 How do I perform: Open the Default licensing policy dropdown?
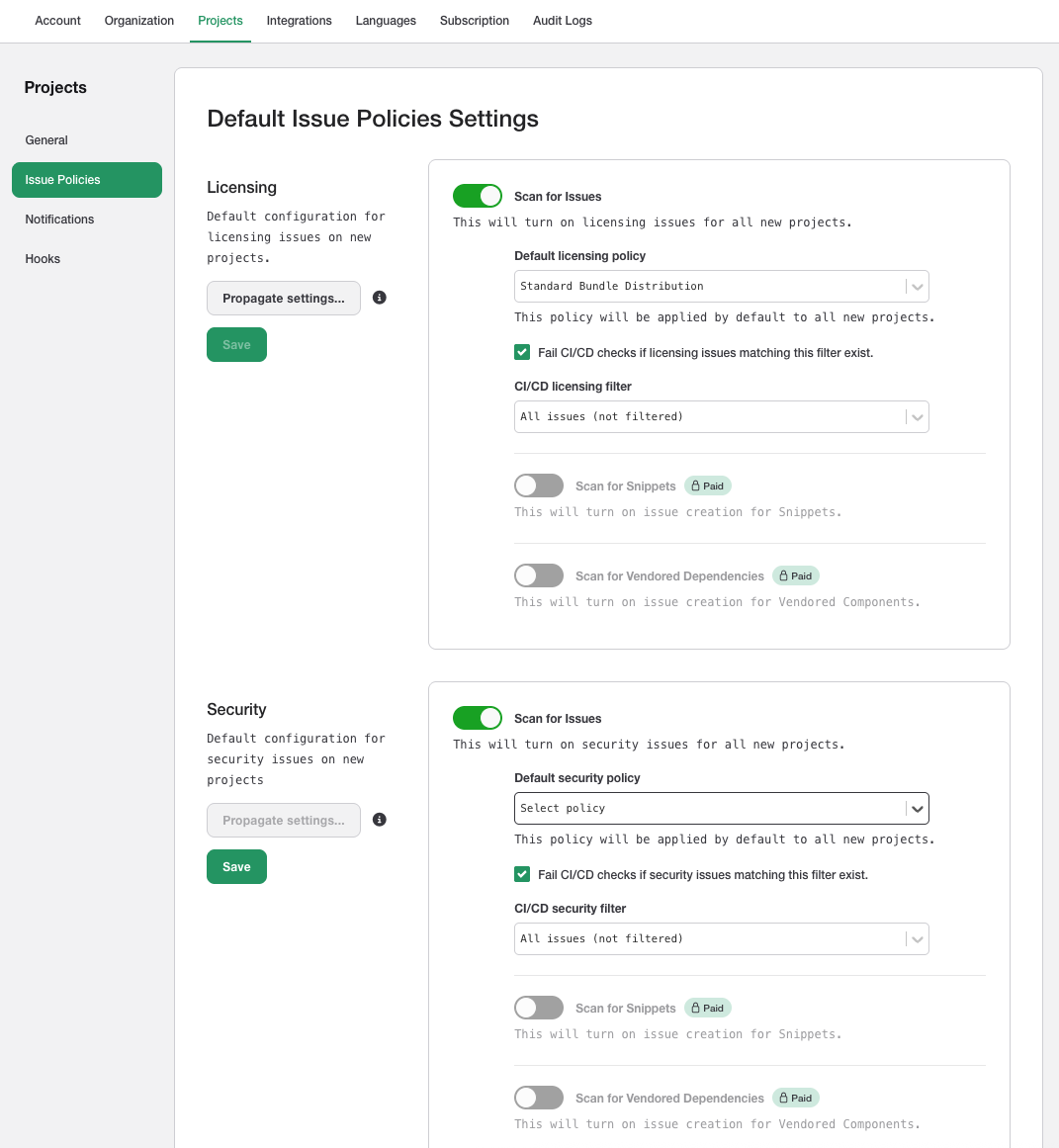[721, 286]
